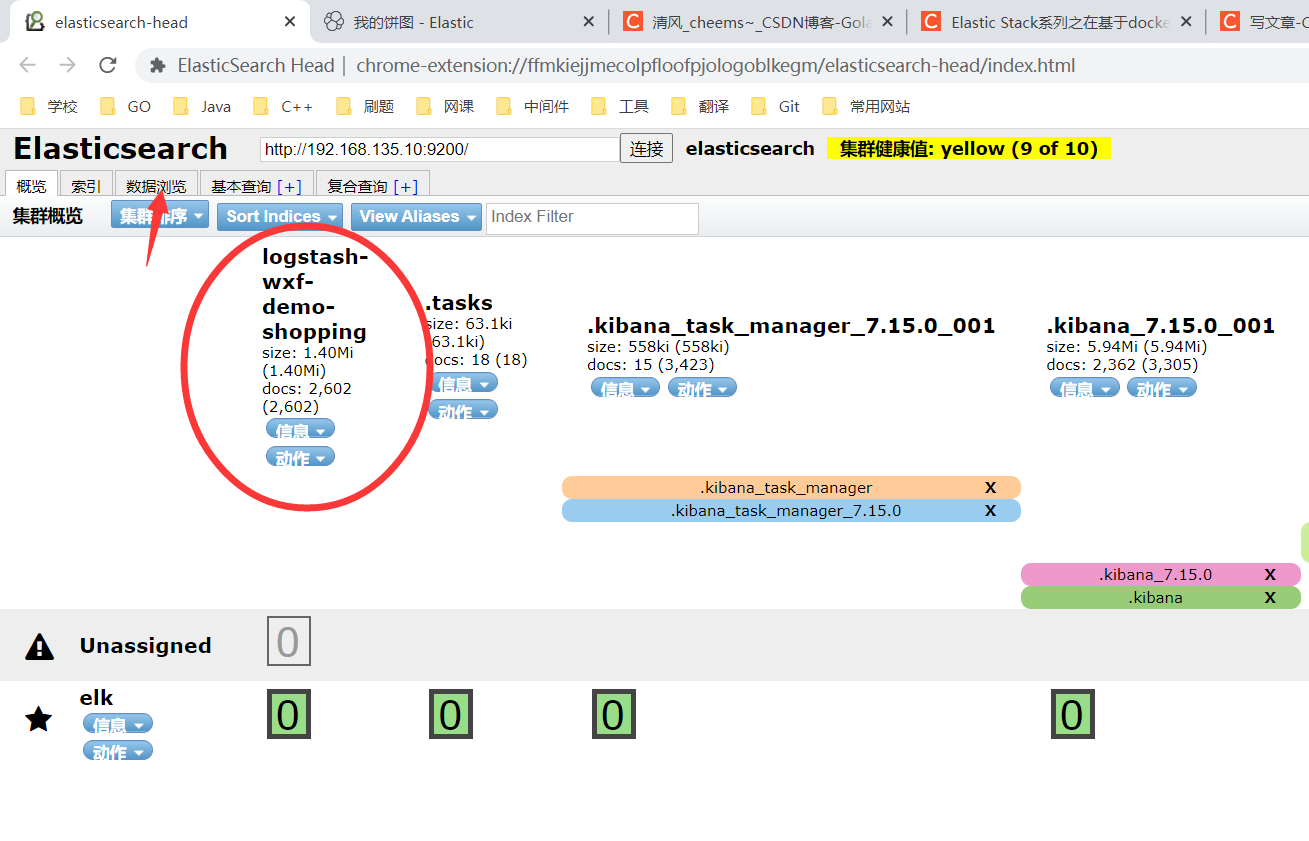Open 信息 dropdown for .kibana_7.15.0_001

click(1085, 388)
